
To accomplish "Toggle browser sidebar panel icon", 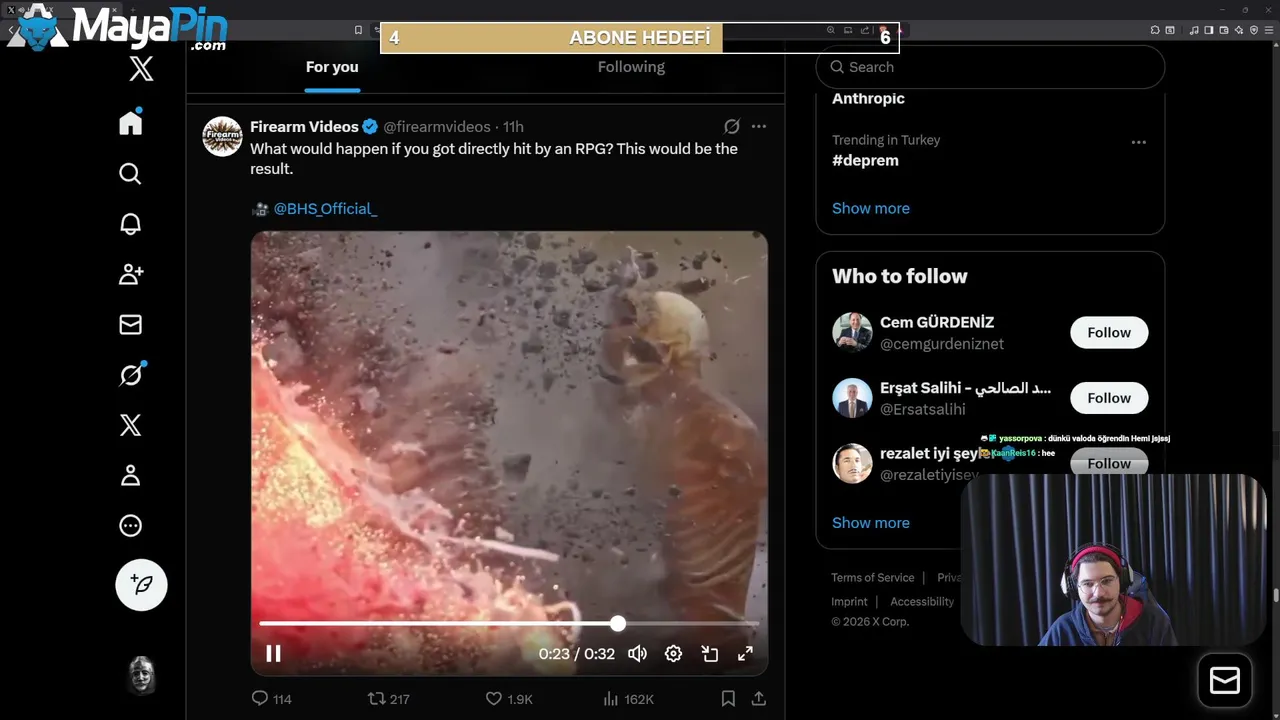I will coord(1209,30).
